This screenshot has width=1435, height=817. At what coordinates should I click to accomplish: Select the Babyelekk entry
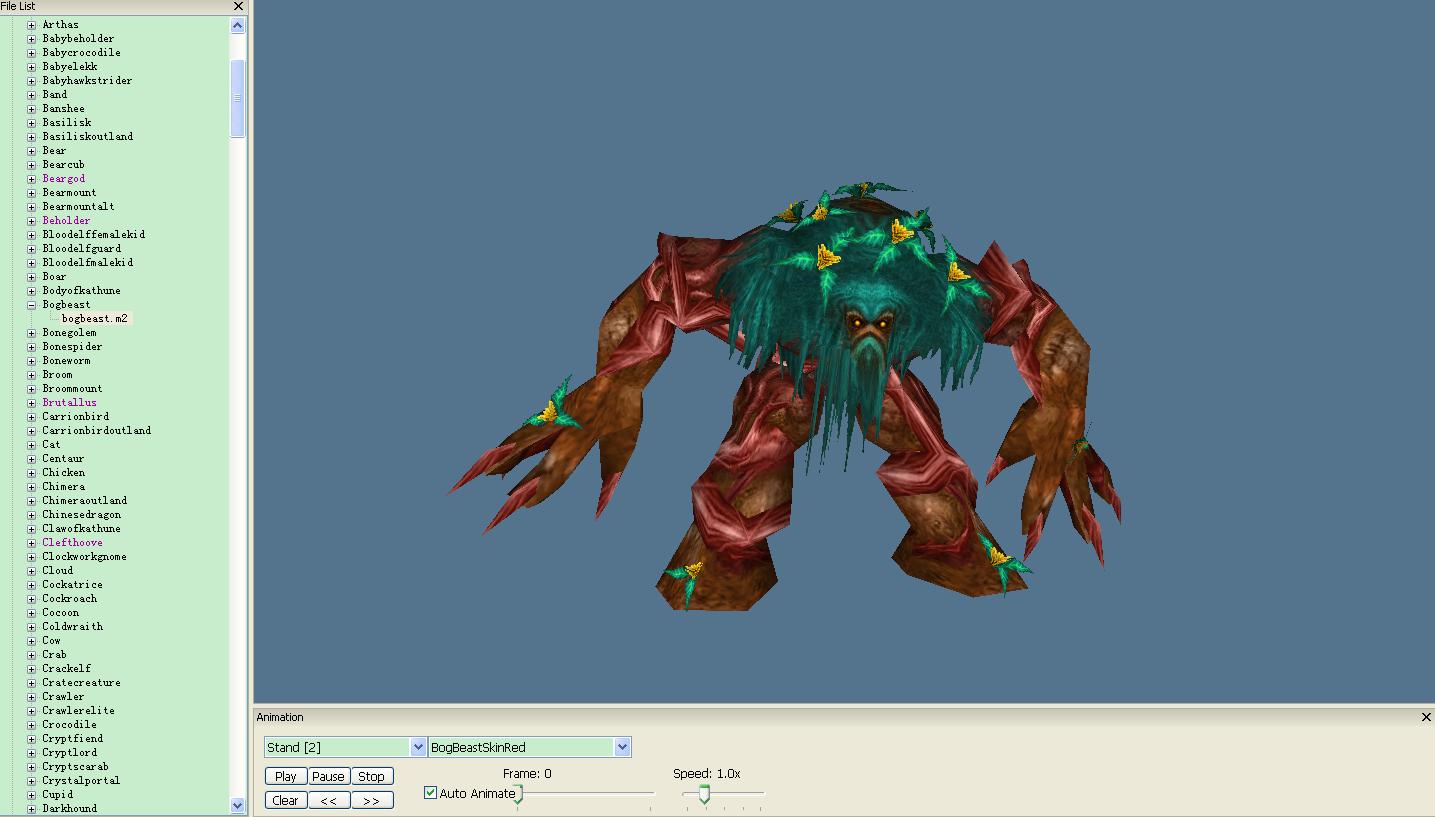click(x=70, y=67)
